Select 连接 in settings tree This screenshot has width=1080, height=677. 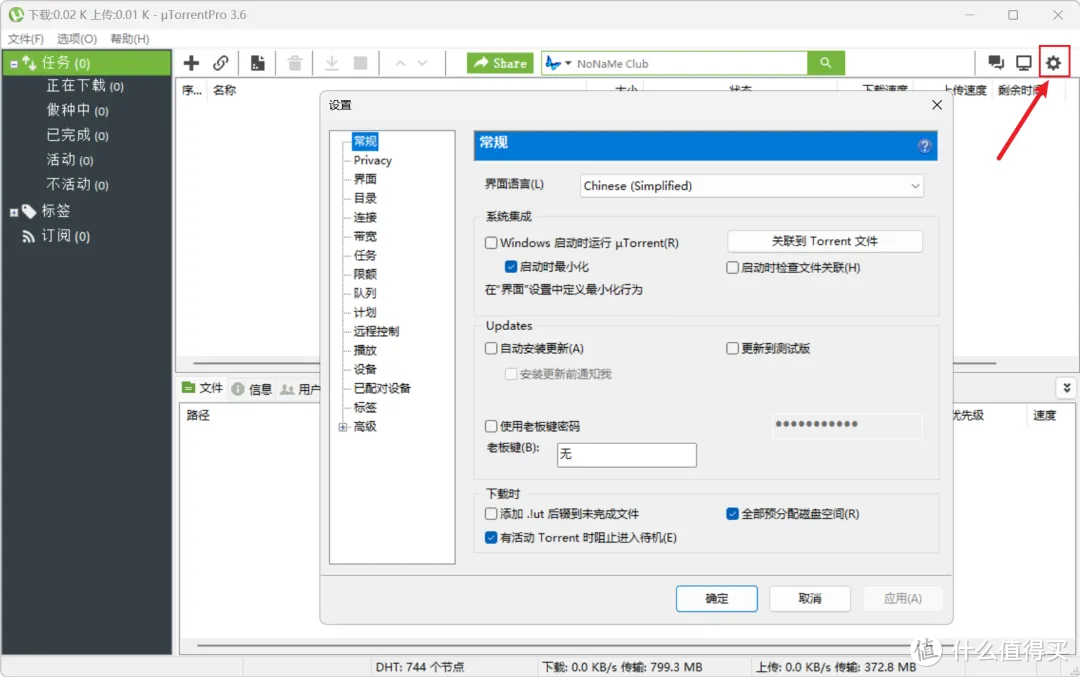[x=365, y=218]
